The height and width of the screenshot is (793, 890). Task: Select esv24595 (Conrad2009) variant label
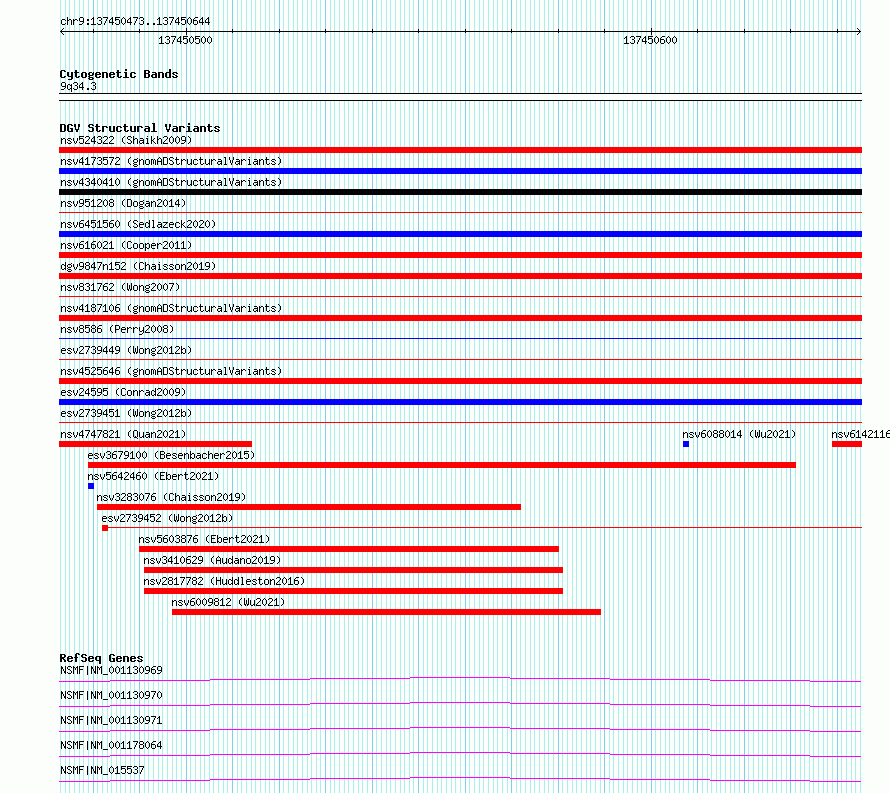pyautogui.click(x=123, y=392)
